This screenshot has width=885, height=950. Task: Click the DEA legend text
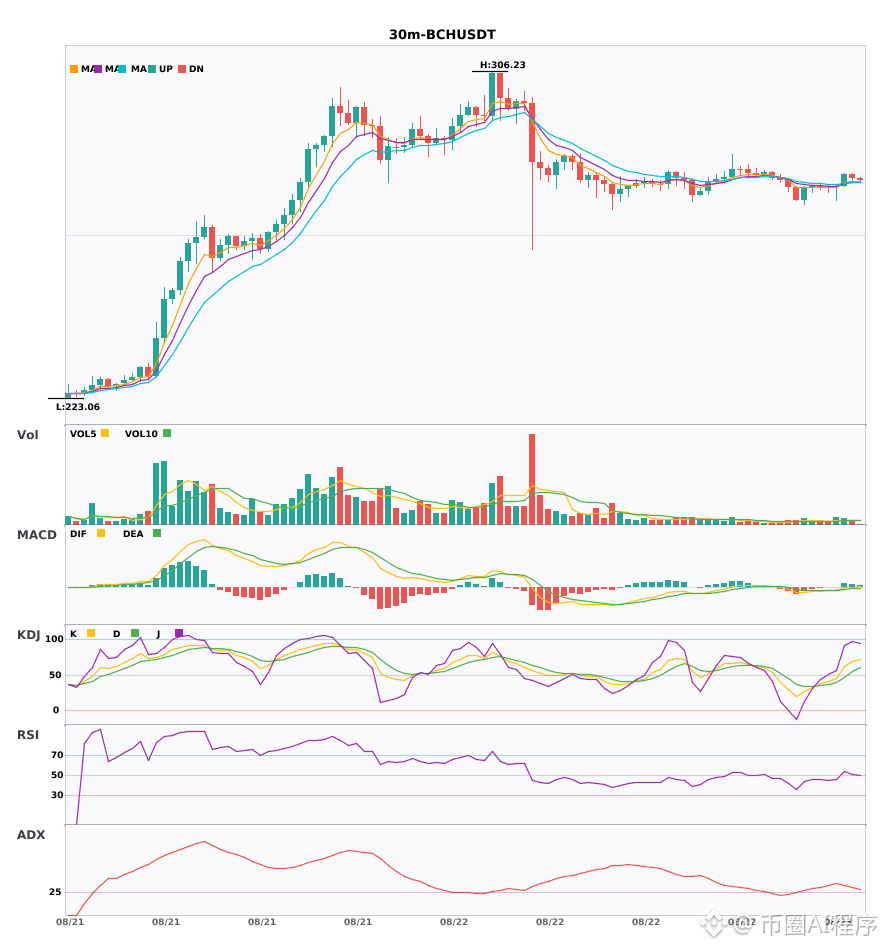[x=133, y=534]
